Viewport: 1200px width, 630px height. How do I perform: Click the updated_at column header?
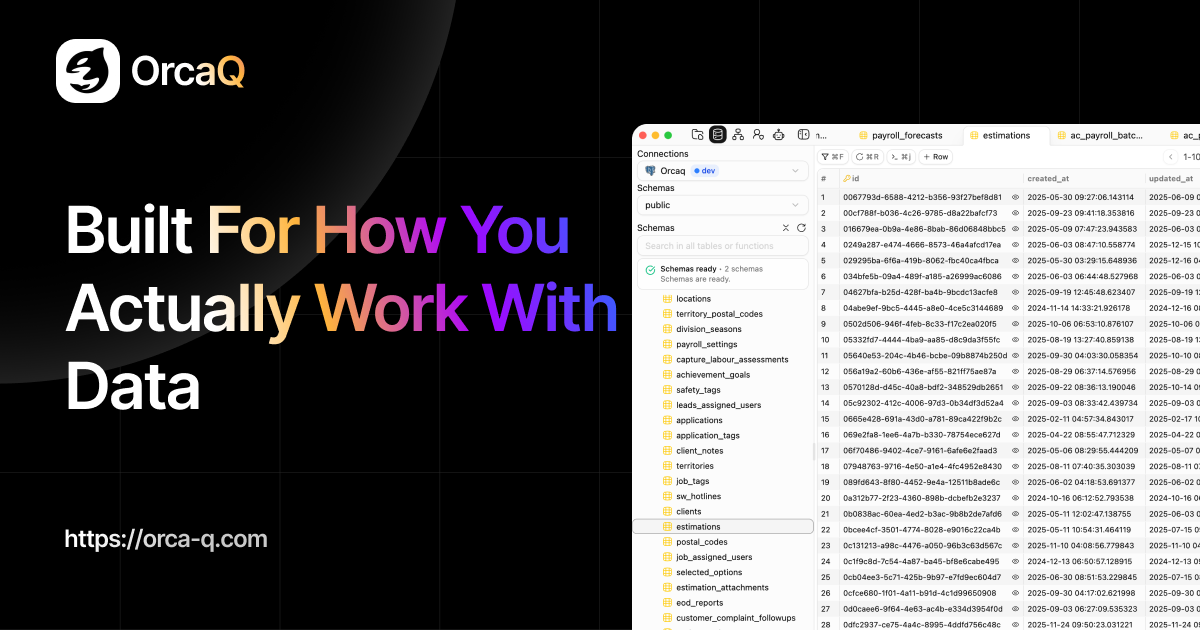point(1172,179)
